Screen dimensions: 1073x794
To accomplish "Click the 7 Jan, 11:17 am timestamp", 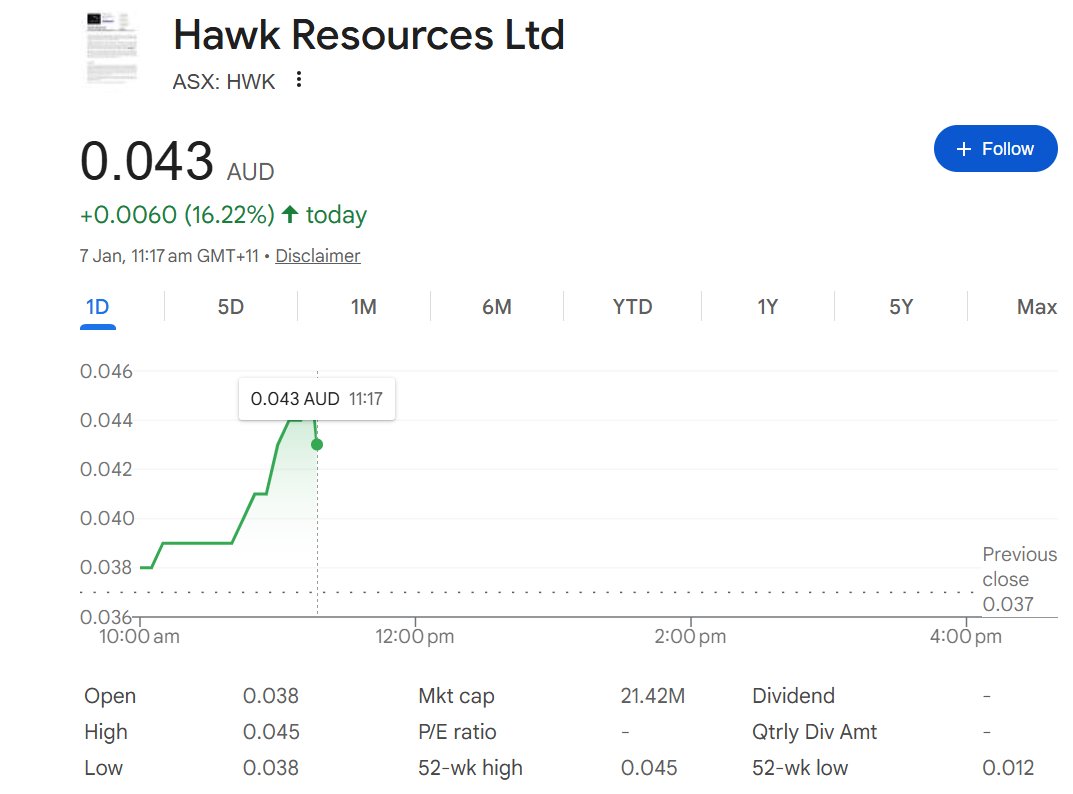I will click(170, 256).
